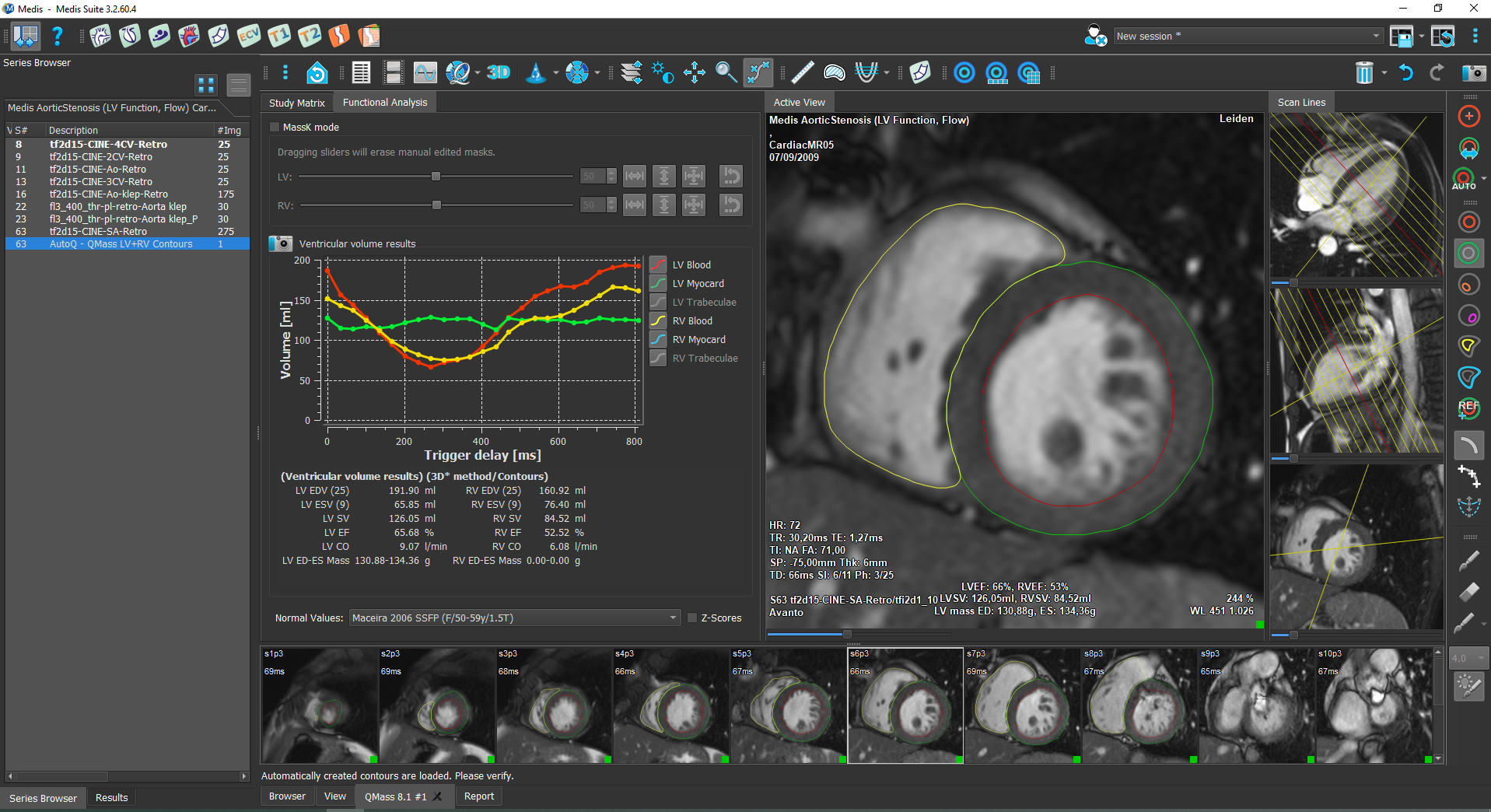Activate the ruler distance measurement tool
This screenshot has height=812, width=1491.
pos(802,73)
